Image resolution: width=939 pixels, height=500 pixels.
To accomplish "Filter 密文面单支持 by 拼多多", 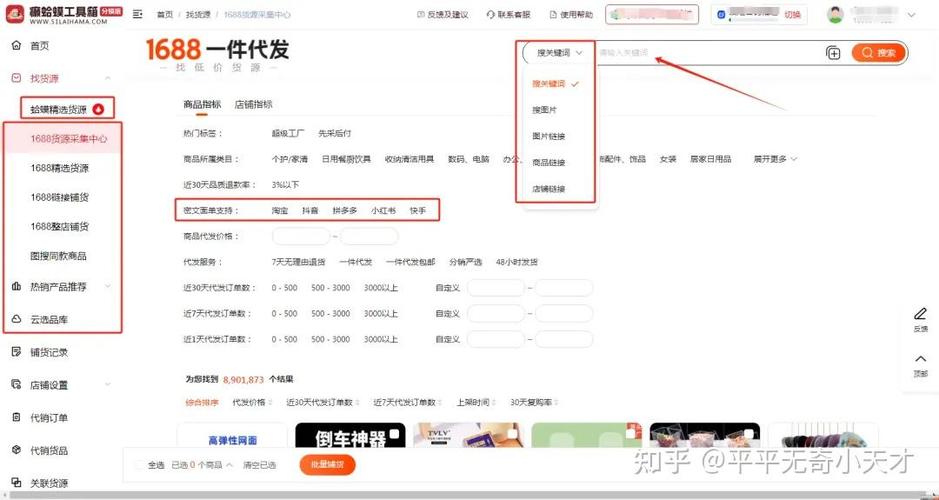I will pyautogui.click(x=345, y=211).
